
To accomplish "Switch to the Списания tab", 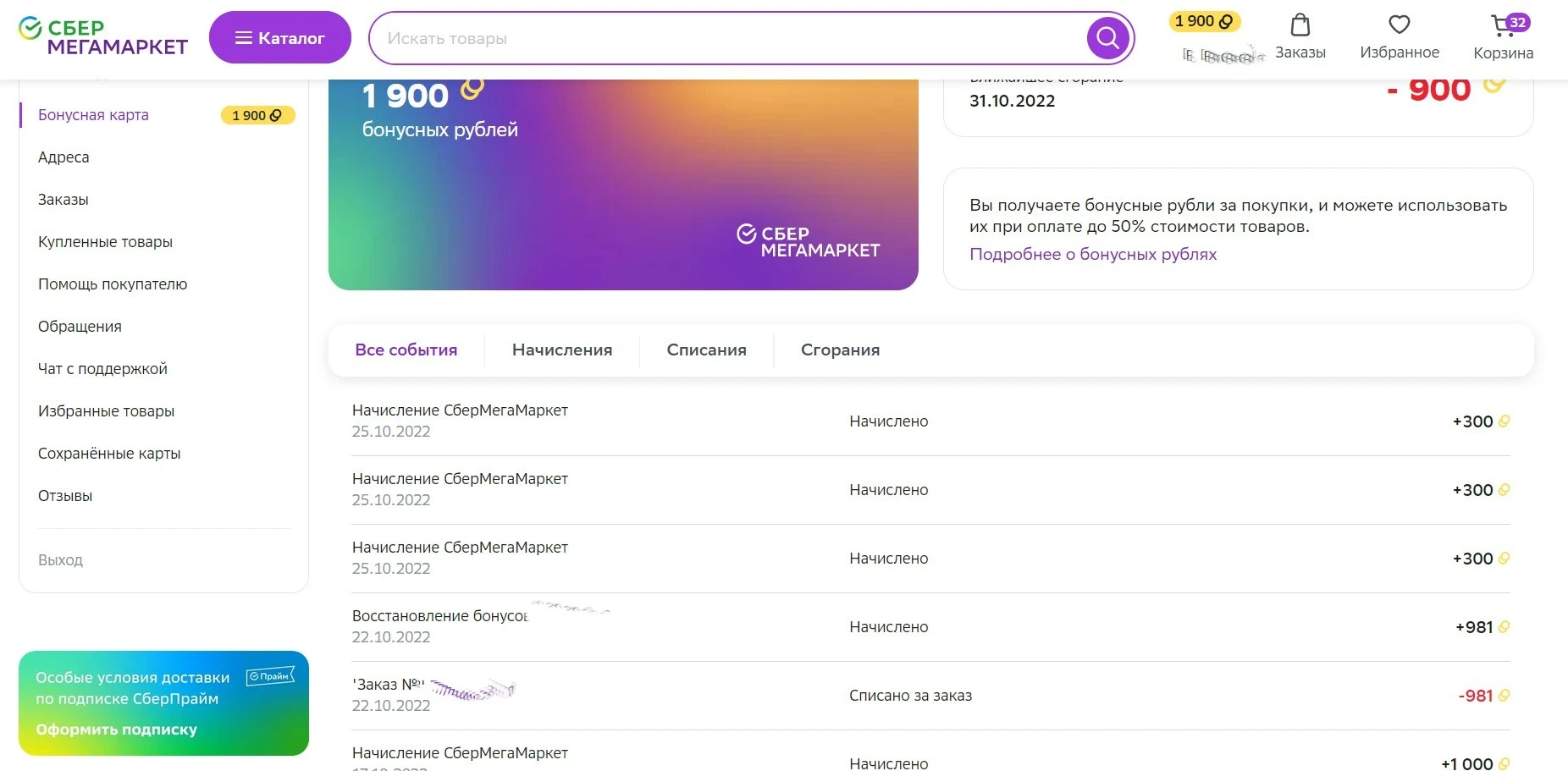I will pos(707,350).
